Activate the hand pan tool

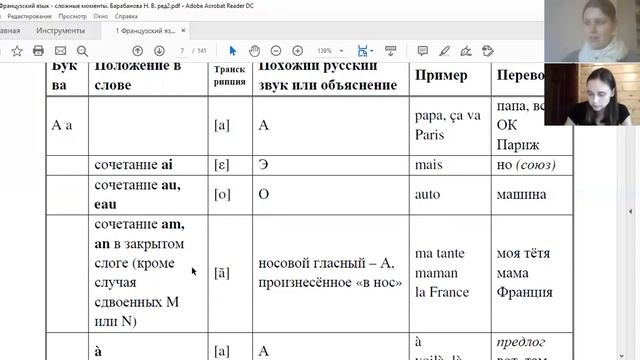(x=254, y=51)
